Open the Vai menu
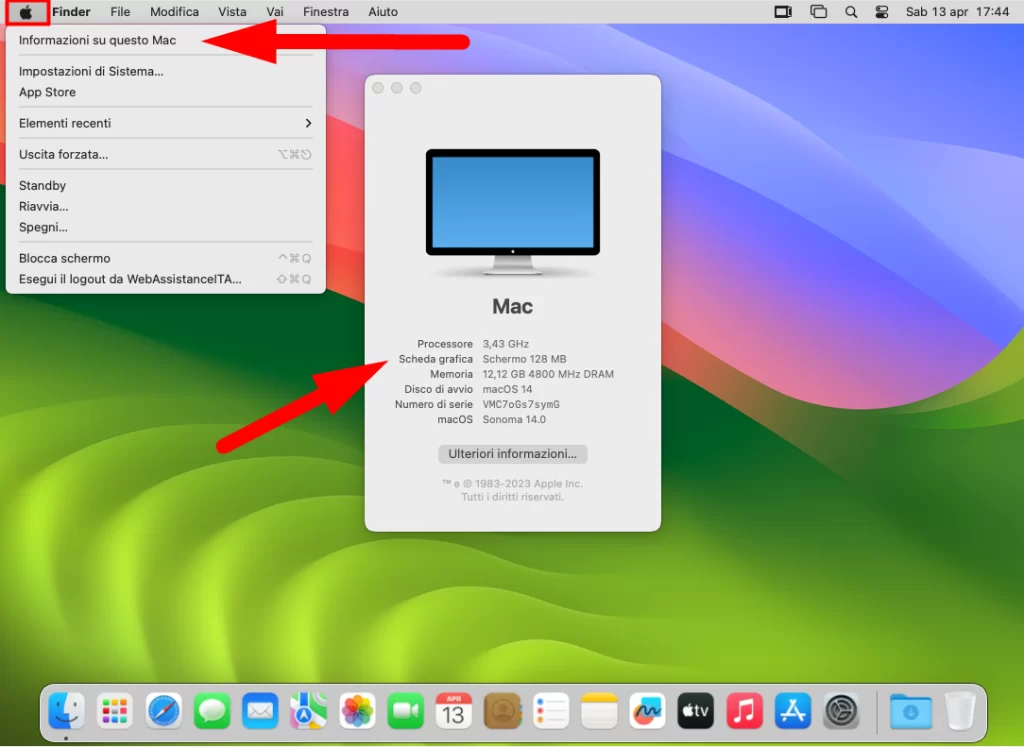Viewport: 1024px width, 747px height. pos(275,12)
